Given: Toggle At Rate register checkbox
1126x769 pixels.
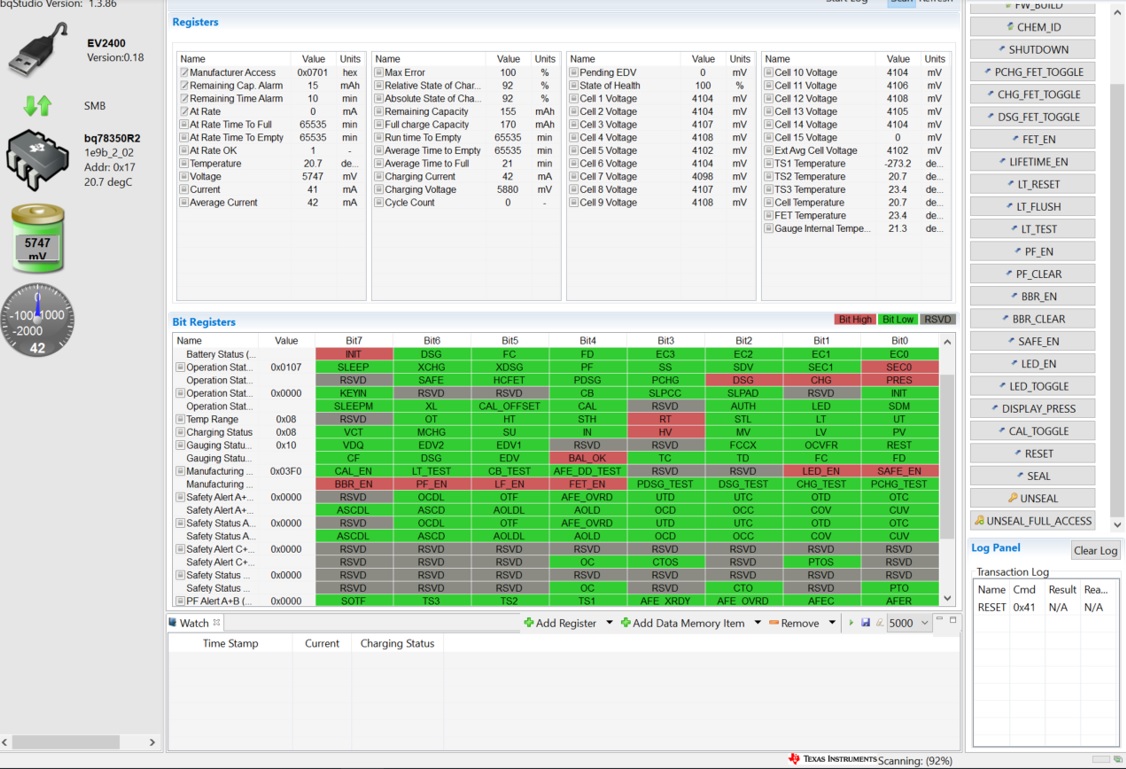Looking at the screenshot, I should coord(184,111).
